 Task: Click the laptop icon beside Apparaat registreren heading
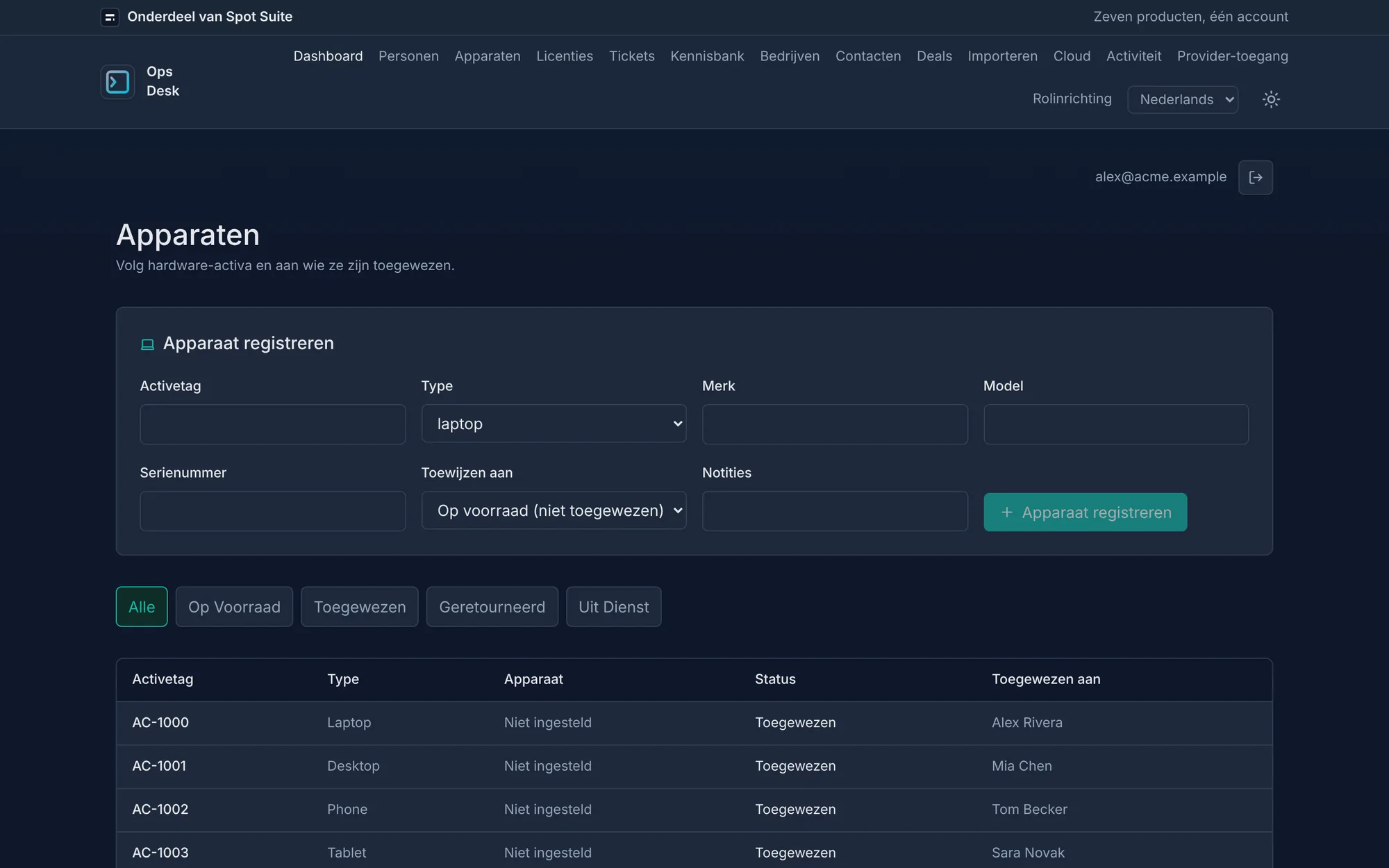tap(147, 344)
